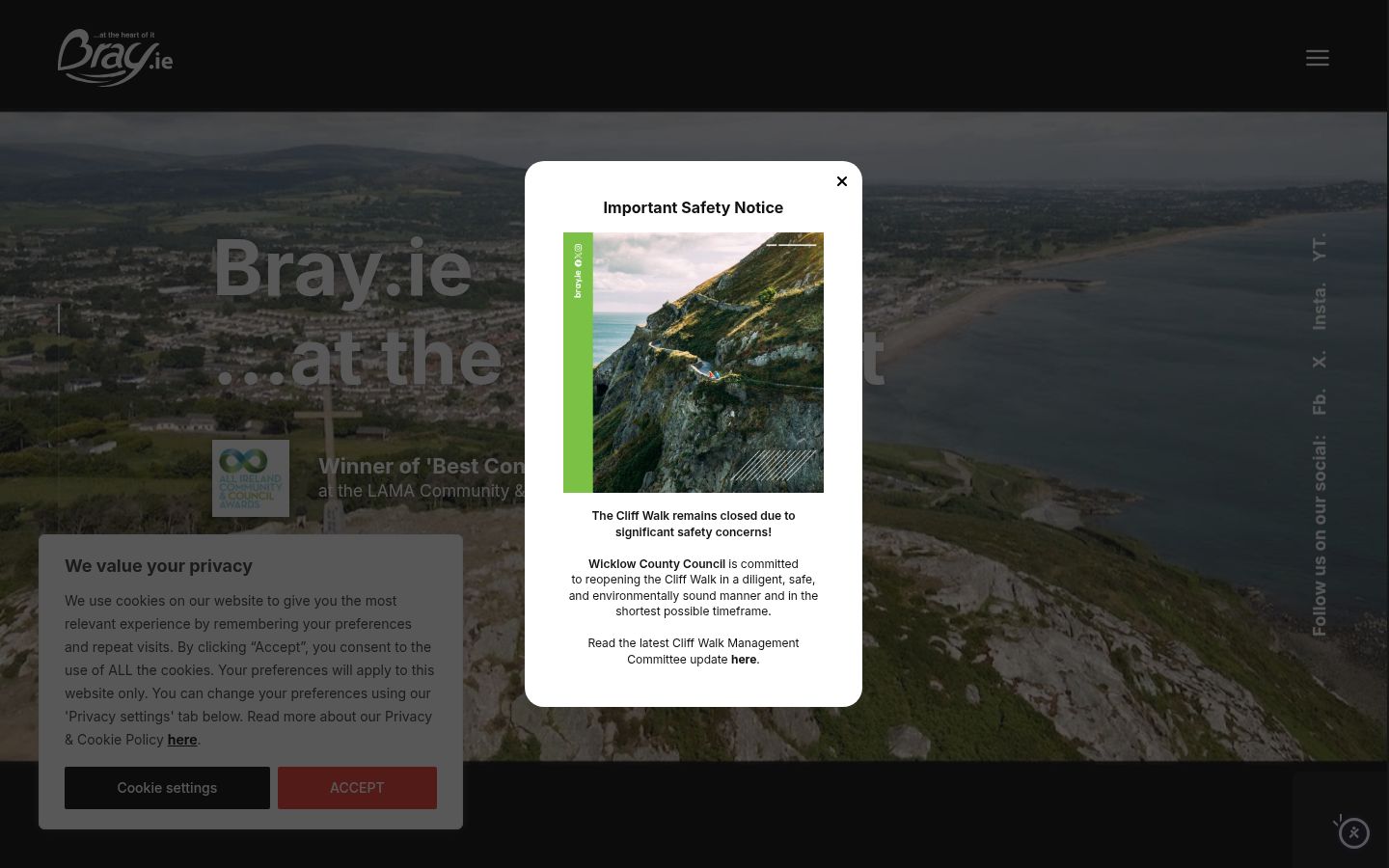Click the All Ireland Community & Council Awards badge
The width and height of the screenshot is (1389, 868).
[251, 478]
